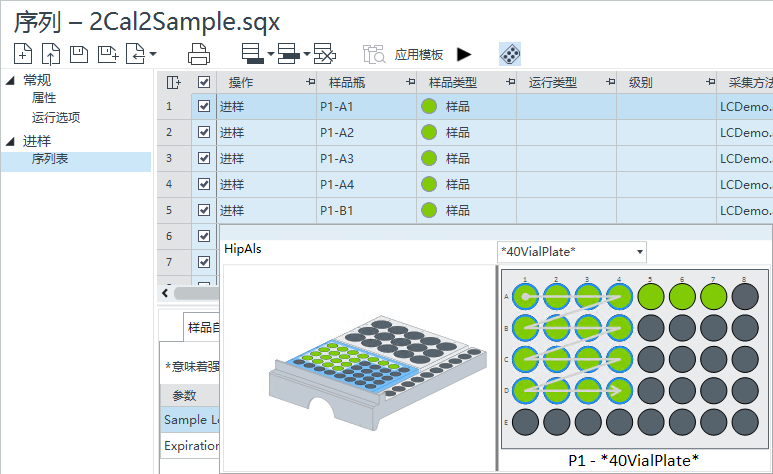Select vial cell P1-B1
The height and width of the screenshot is (474, 773).
(x=366, y=211)
